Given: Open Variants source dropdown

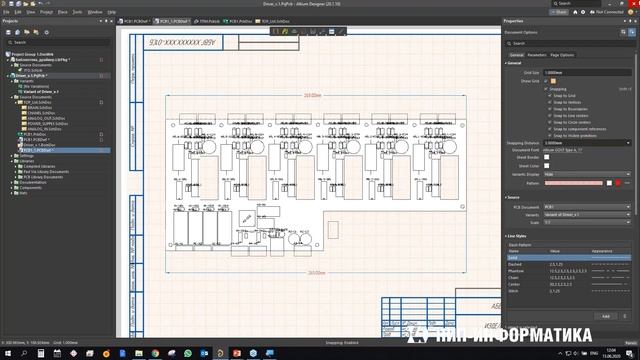Looking at the screenshot, I should coord(587,215).
